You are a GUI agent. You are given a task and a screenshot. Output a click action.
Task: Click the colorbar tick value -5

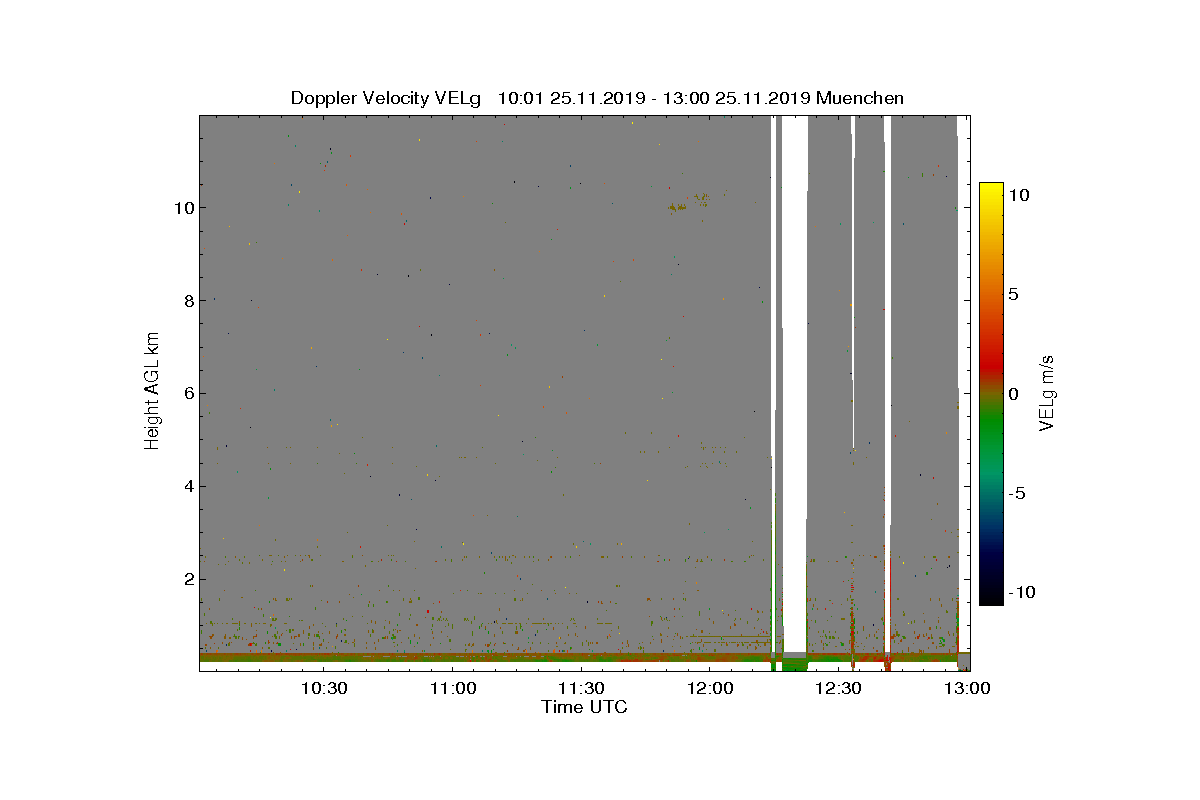pyautogui.click(x=1017, y=493)
